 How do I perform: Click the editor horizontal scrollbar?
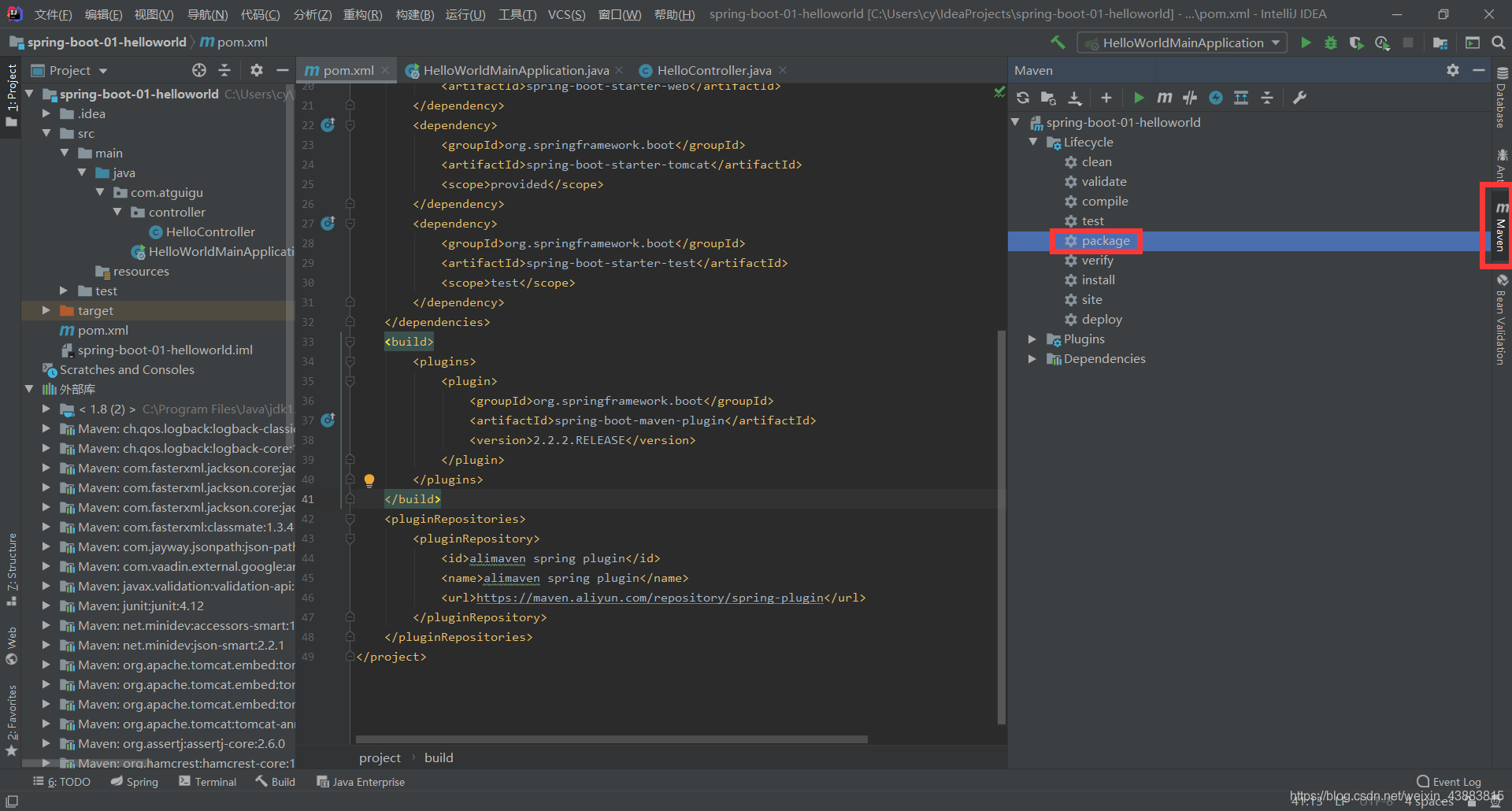(x=612, y=739)
